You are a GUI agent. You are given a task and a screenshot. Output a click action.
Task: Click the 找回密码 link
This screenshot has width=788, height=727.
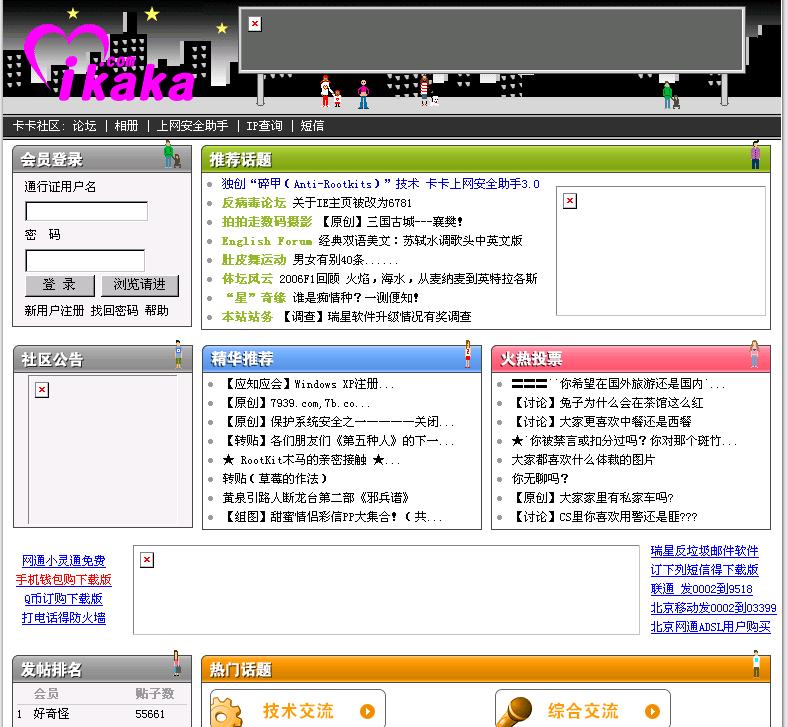(x=115, y=310)
